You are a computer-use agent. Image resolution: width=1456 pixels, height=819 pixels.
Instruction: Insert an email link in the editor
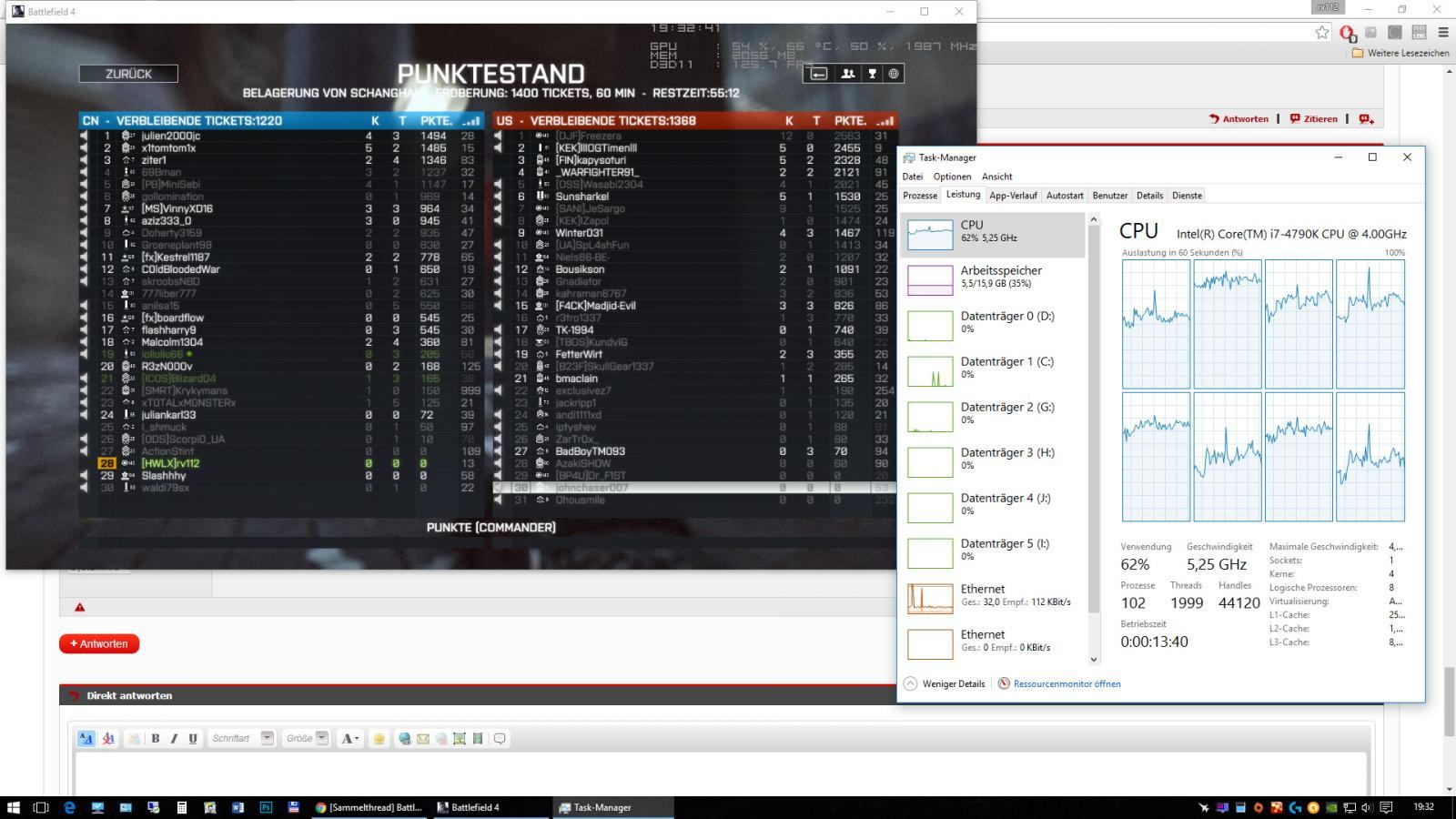[x=423, y=738]
